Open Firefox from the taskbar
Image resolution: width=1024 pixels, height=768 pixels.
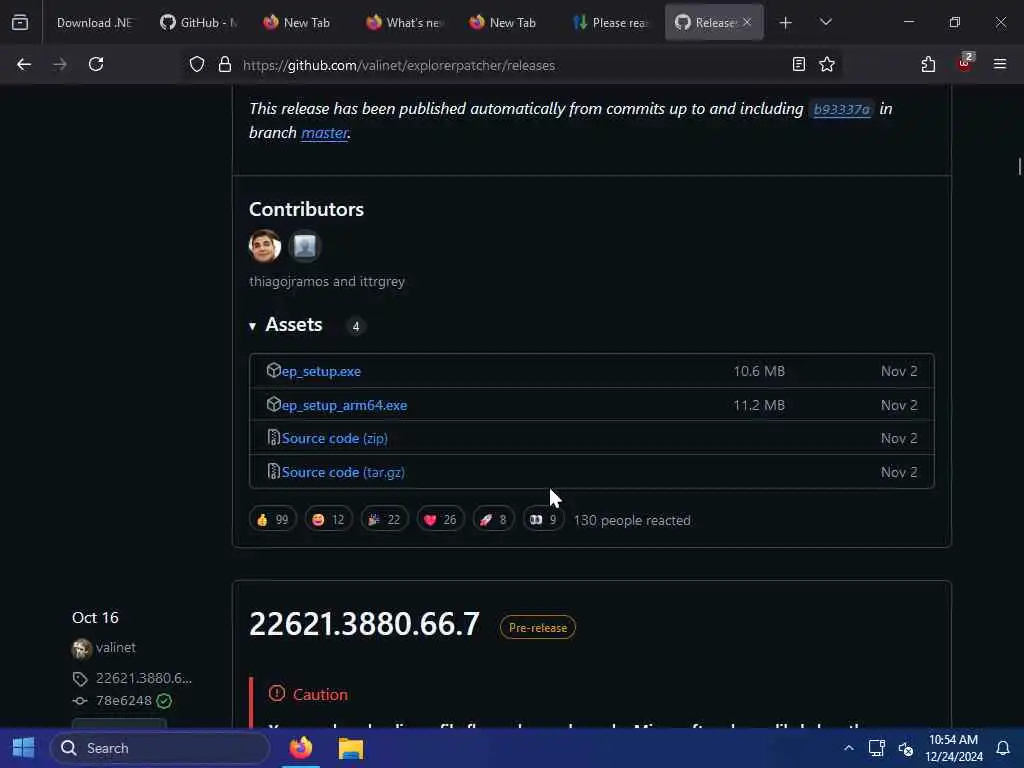pyautogui.click(x=301, y=748)
